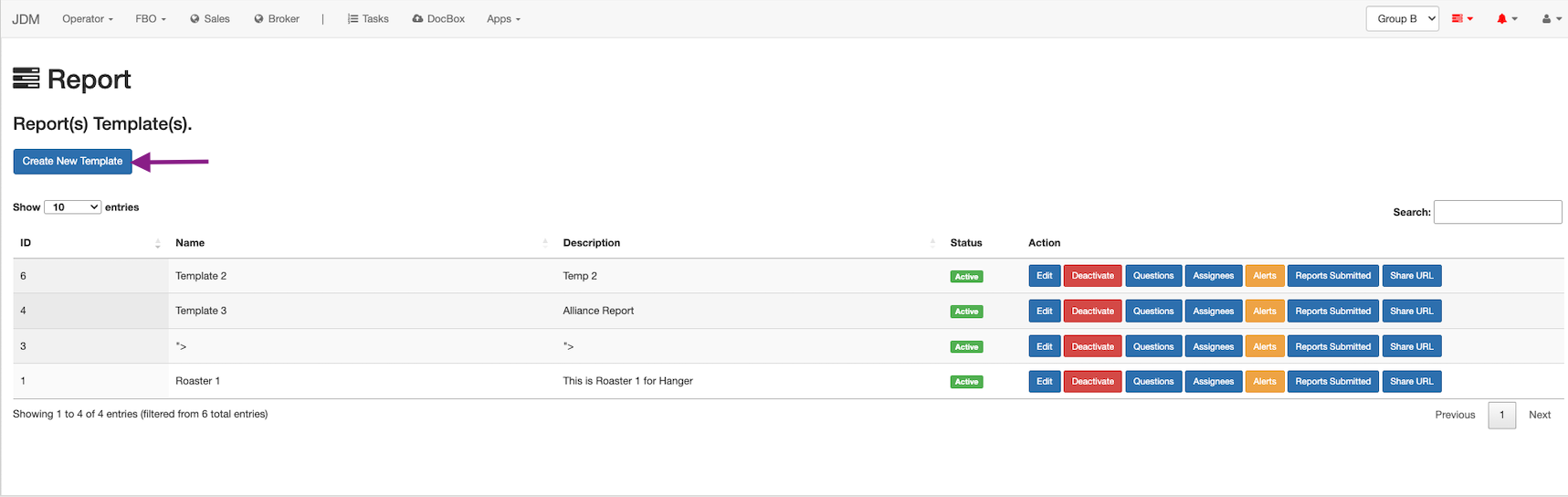Click the Search input field
The image size is (1568, 497).
tap(1497, 212)
